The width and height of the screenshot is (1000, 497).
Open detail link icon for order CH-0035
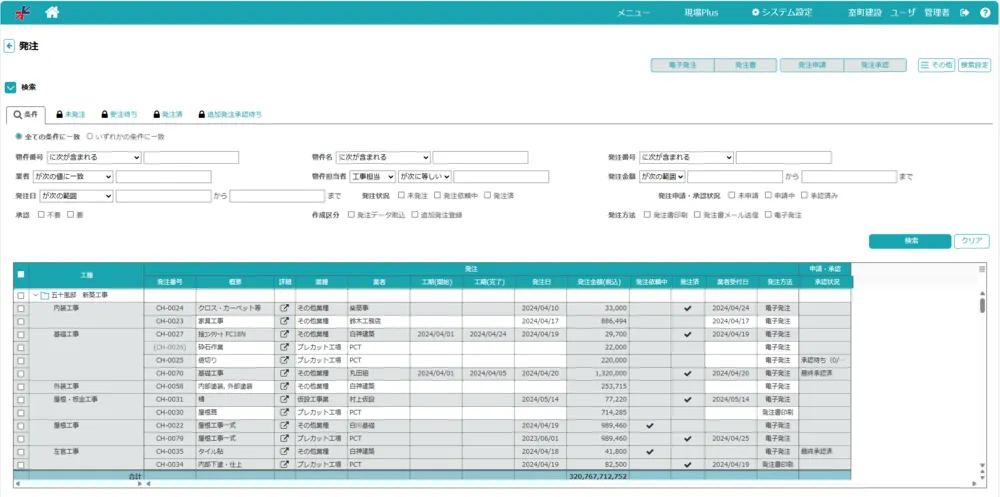pyautogui.click(x=284, y=451)
